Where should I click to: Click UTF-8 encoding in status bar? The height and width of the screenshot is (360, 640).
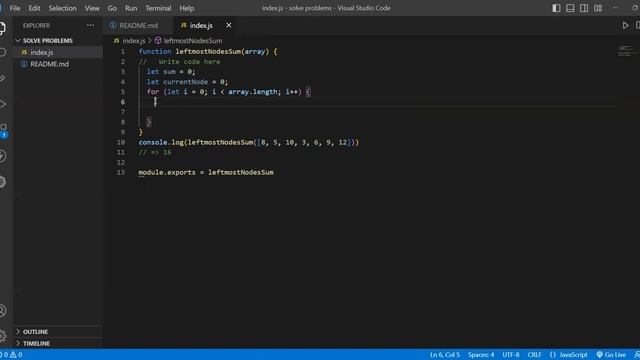click(511, 355)
